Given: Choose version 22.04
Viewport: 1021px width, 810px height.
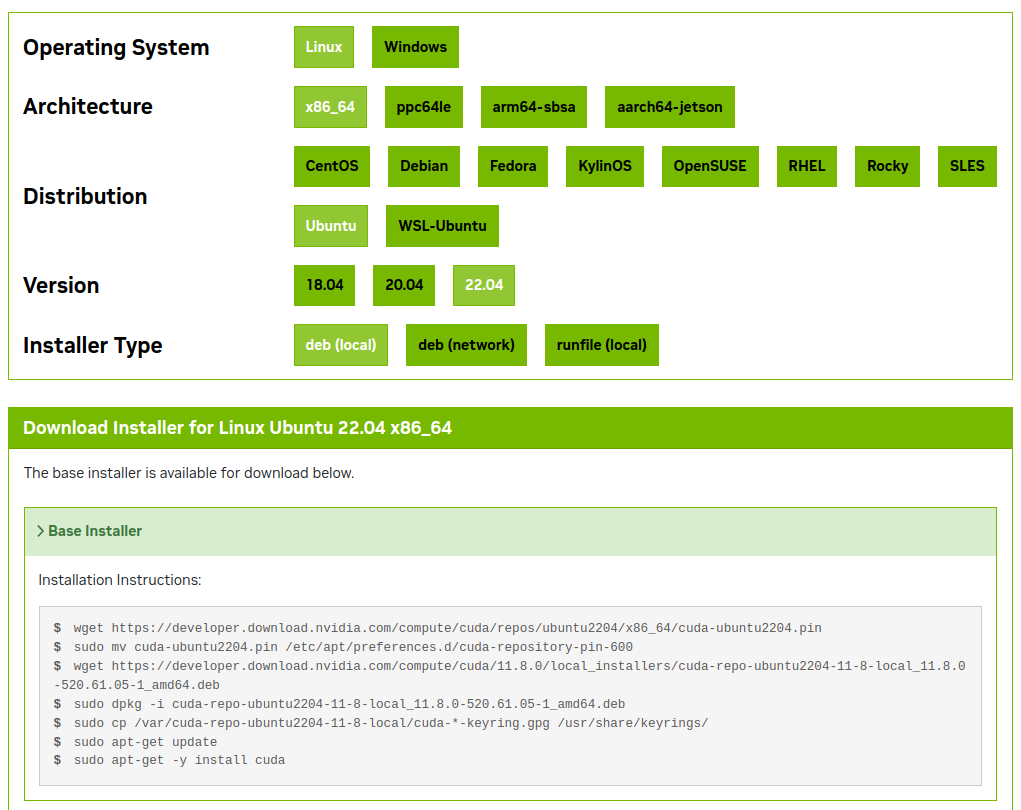Looking at the screenshot, I should click(484, 285).
